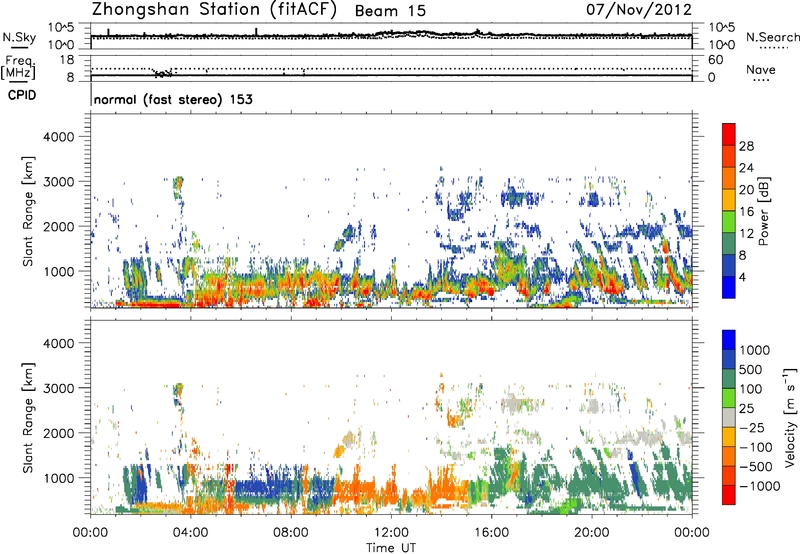Click the "28" tick on power colorbar
This screenshot has width=800, height=554.
pos(746,146)
